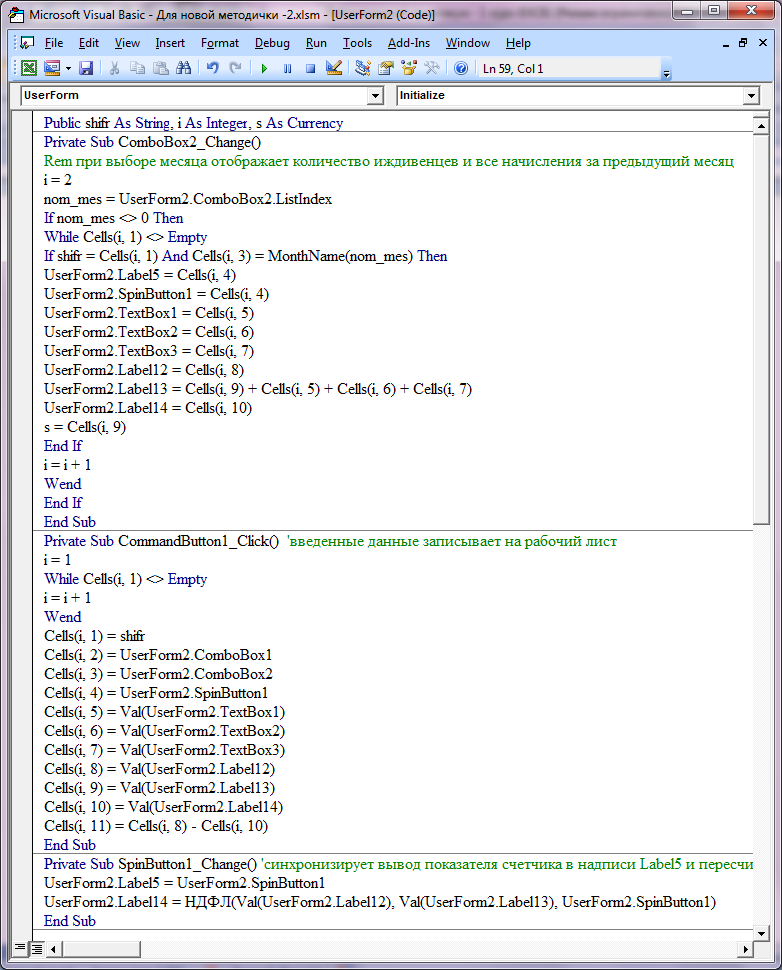Image resolution: width=782 pixels, height=970 pixels.
Task: Run the macro with the green play icon
Action: [x=264, y=68]
